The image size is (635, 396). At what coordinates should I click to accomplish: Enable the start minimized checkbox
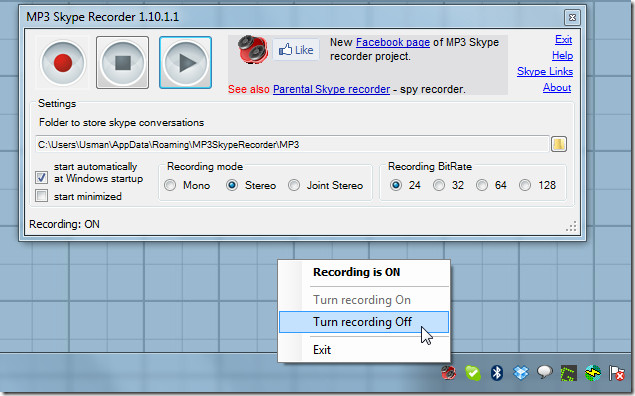pyautogui.click(x=41, y=196)
